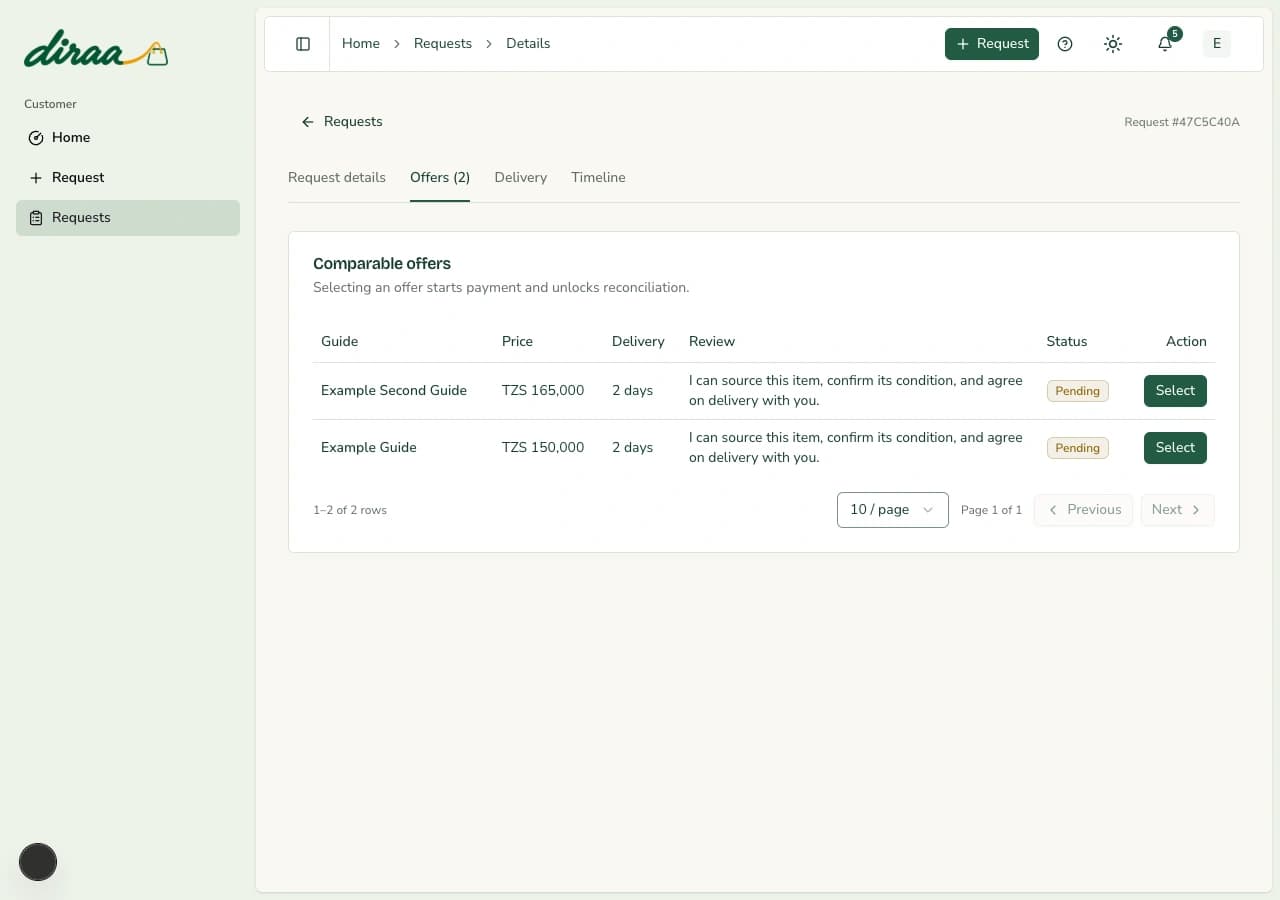This screenshot has width=1280, height=900.
Task: Select the Example Guide offer
Action: click(x=1175, y=448)
